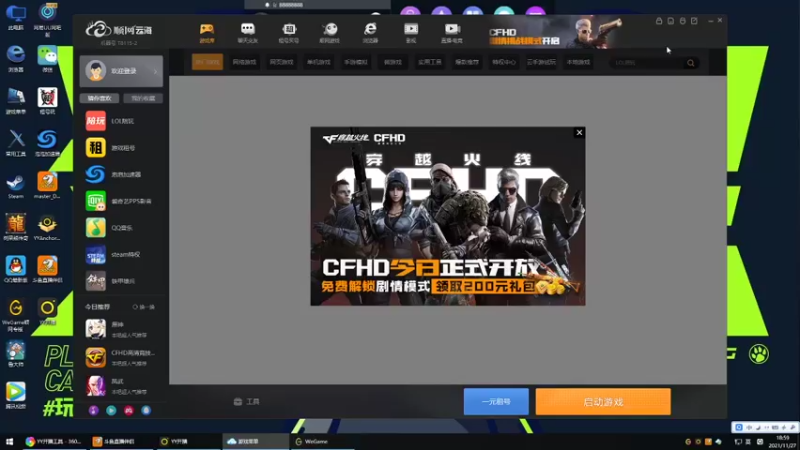Open the 顺网游戏 smiley icon in top toolbar
Image resolution: width=800 pixels, height=450 pixels.
tap(330, 33)
